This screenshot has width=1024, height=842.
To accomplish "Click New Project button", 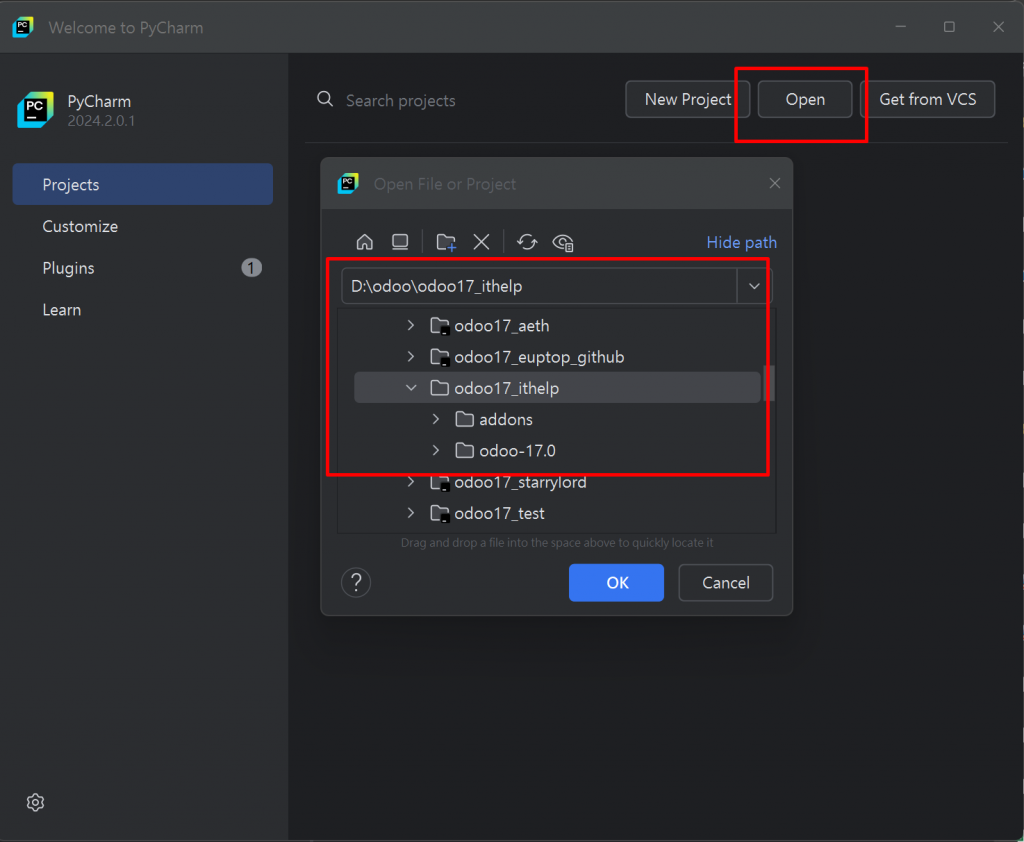I will click(x=688, y=99).
